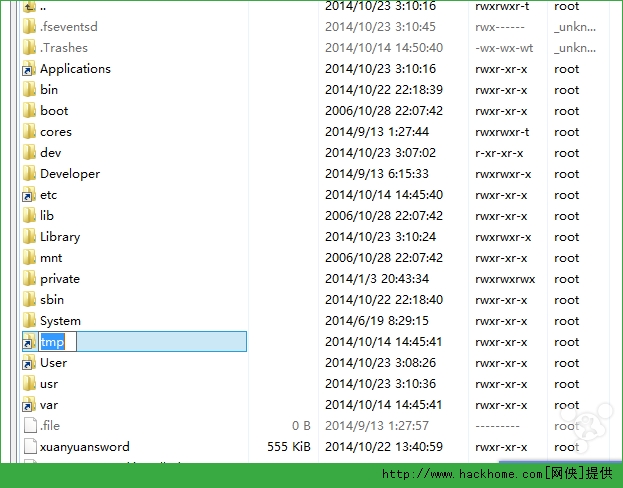Click the date 2014/6/19 8:29:15
This screenshot has width=623, height=488.
click(377, 321)
